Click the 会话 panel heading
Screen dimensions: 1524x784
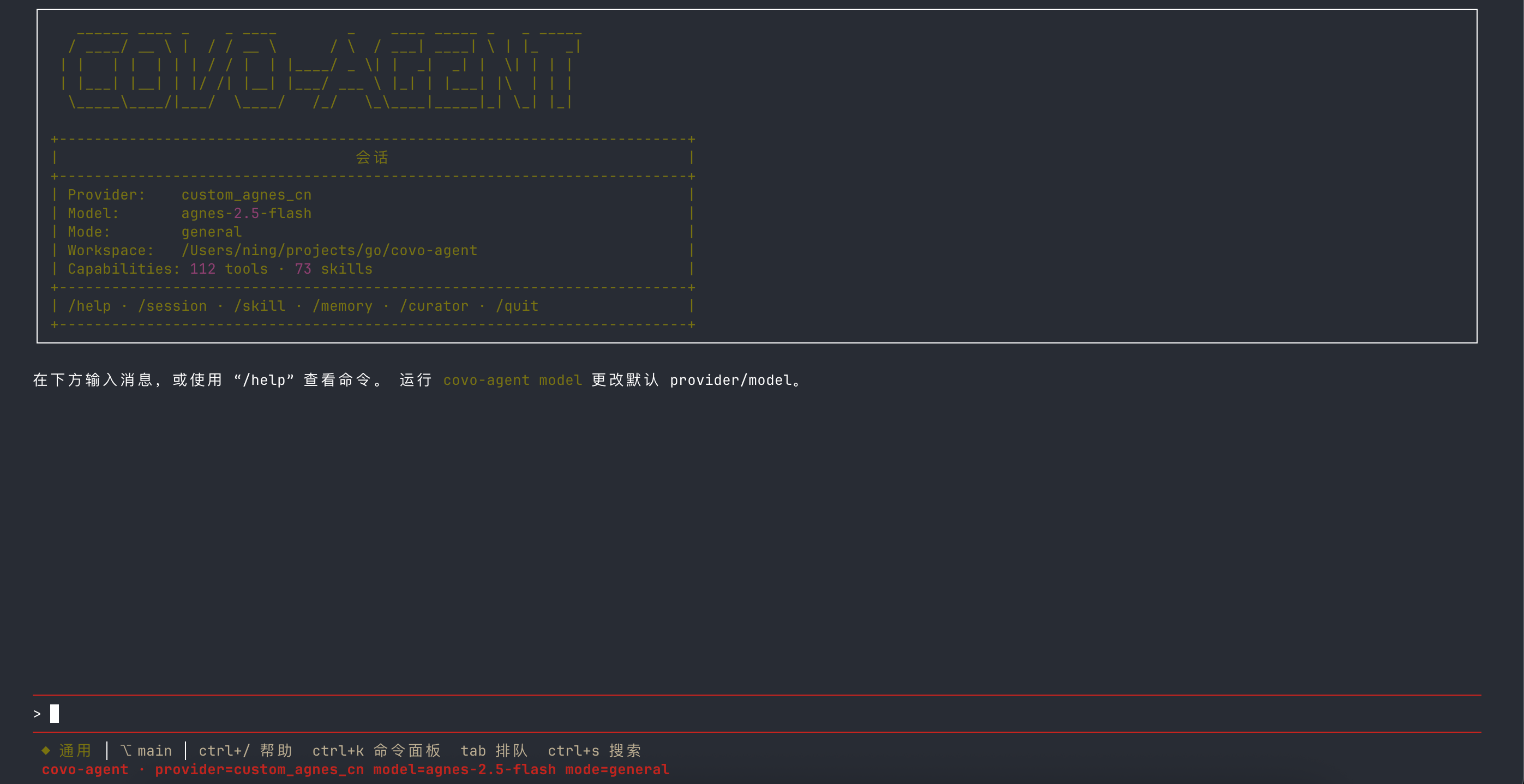click(x=372, y=157)
